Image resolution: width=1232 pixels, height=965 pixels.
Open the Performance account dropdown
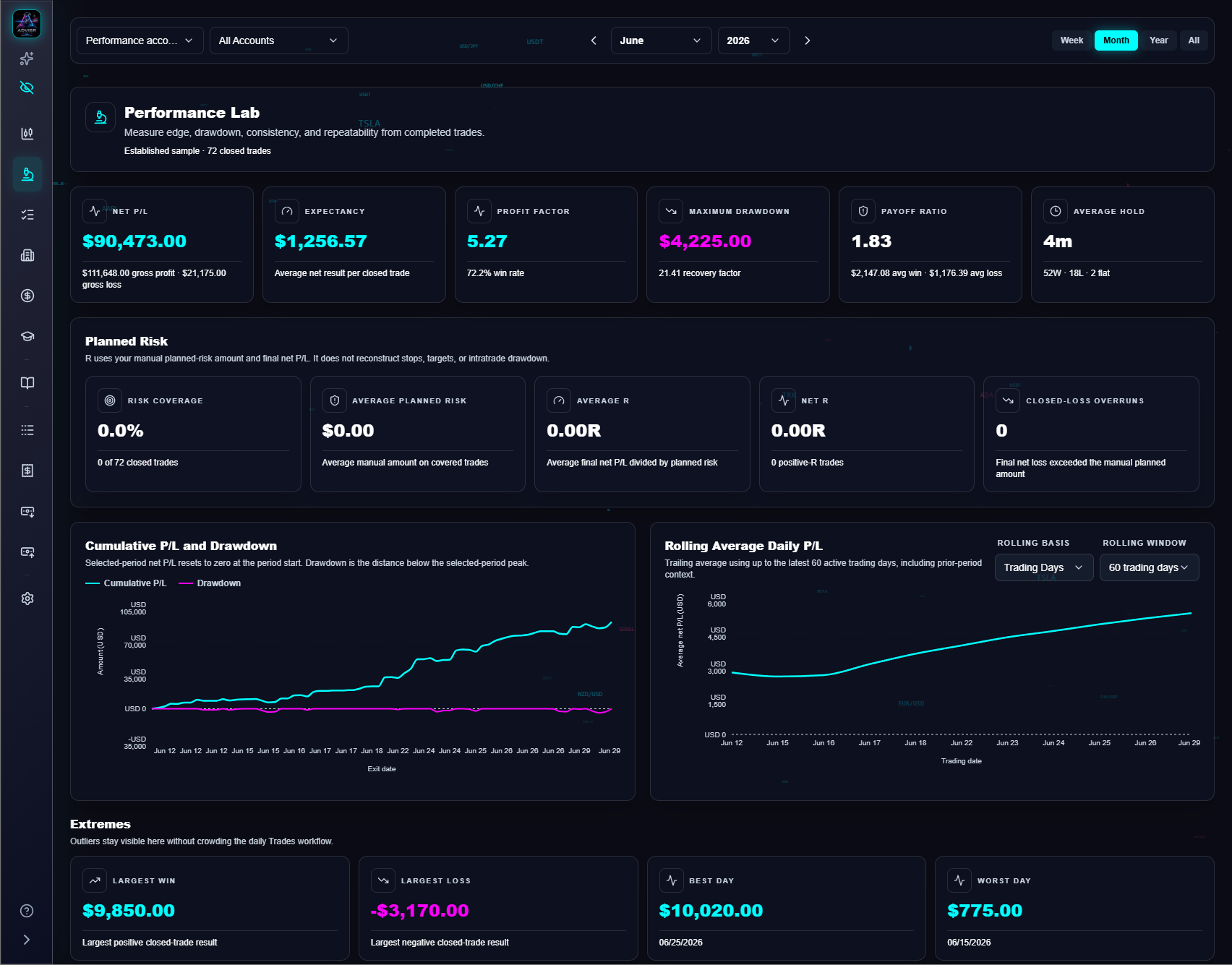click(x=140, y=40)
